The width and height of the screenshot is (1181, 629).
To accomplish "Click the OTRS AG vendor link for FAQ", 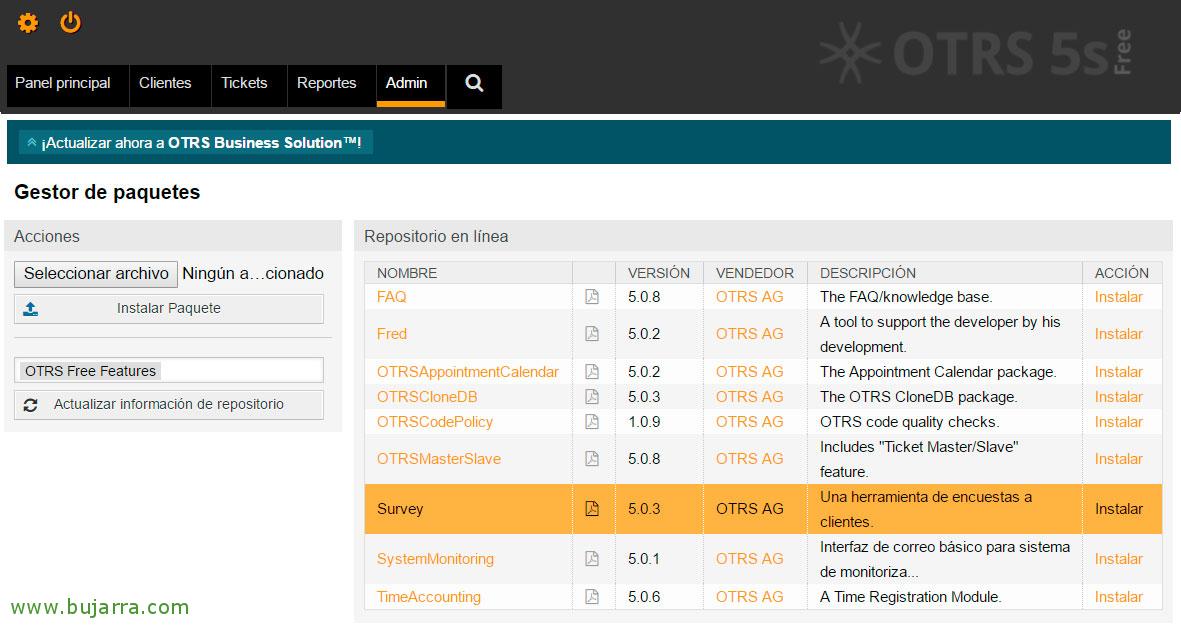I will pos(749,297).
